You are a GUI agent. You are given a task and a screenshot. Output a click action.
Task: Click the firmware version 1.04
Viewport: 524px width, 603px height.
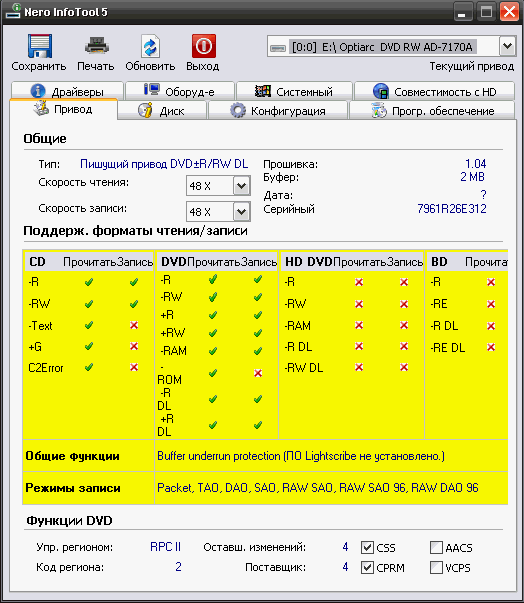pos(476,164)
